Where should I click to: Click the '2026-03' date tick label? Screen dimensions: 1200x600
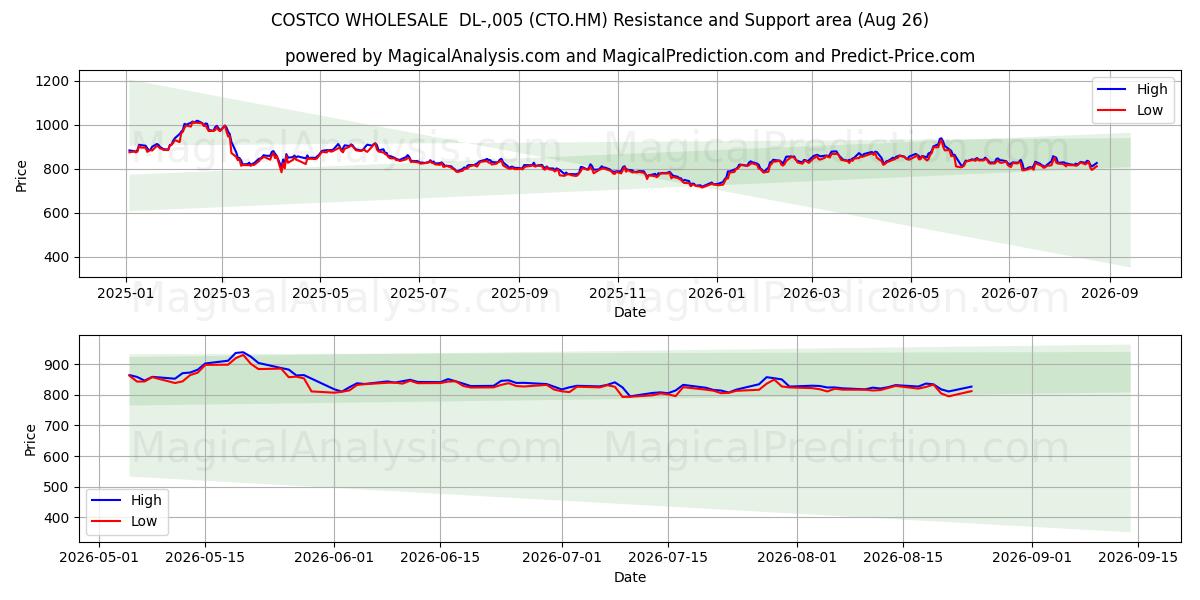[811, 294]
